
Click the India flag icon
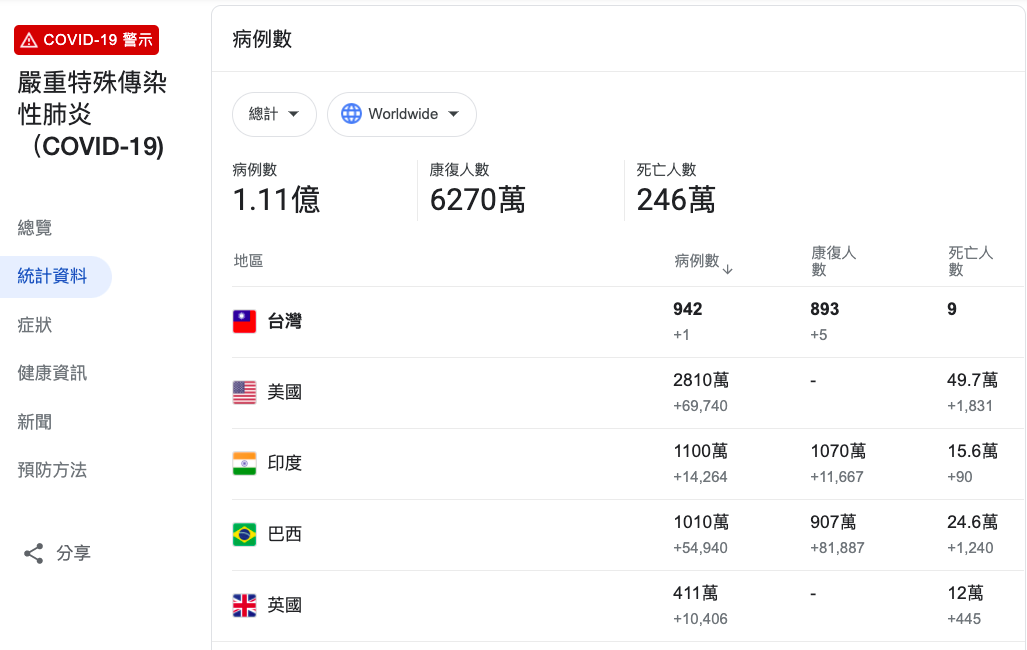(244, 463)
